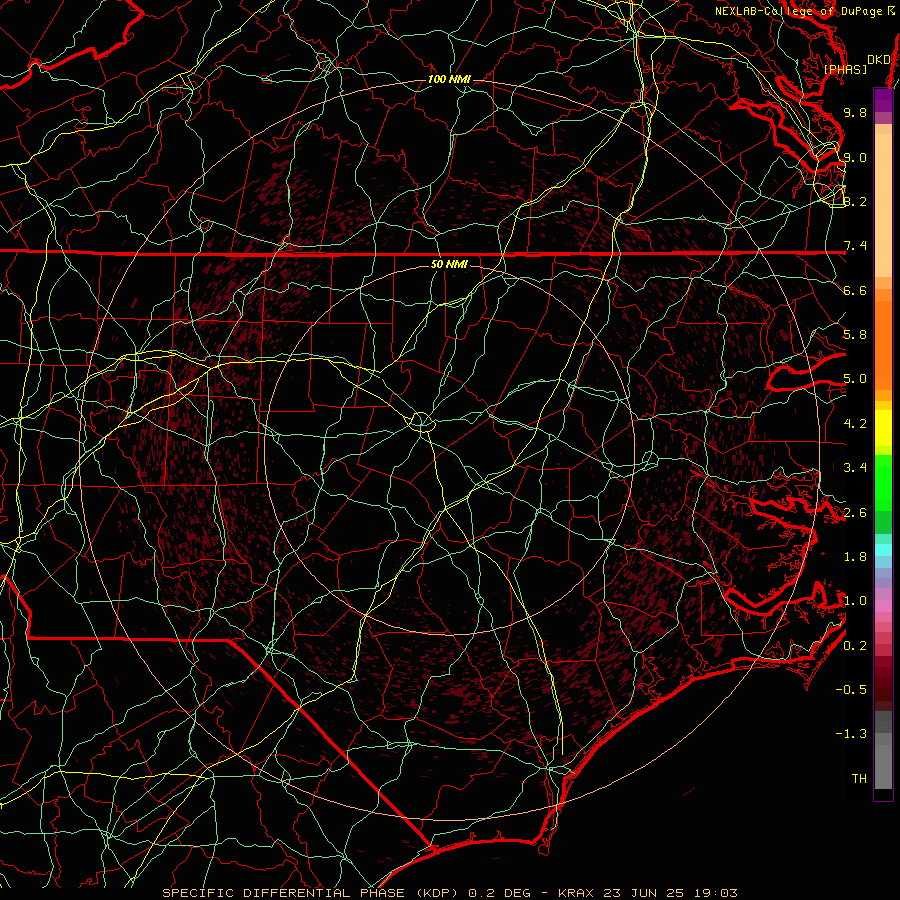Click the 5.8 value on color scale
900x900 pixels.
coord(855,335)
